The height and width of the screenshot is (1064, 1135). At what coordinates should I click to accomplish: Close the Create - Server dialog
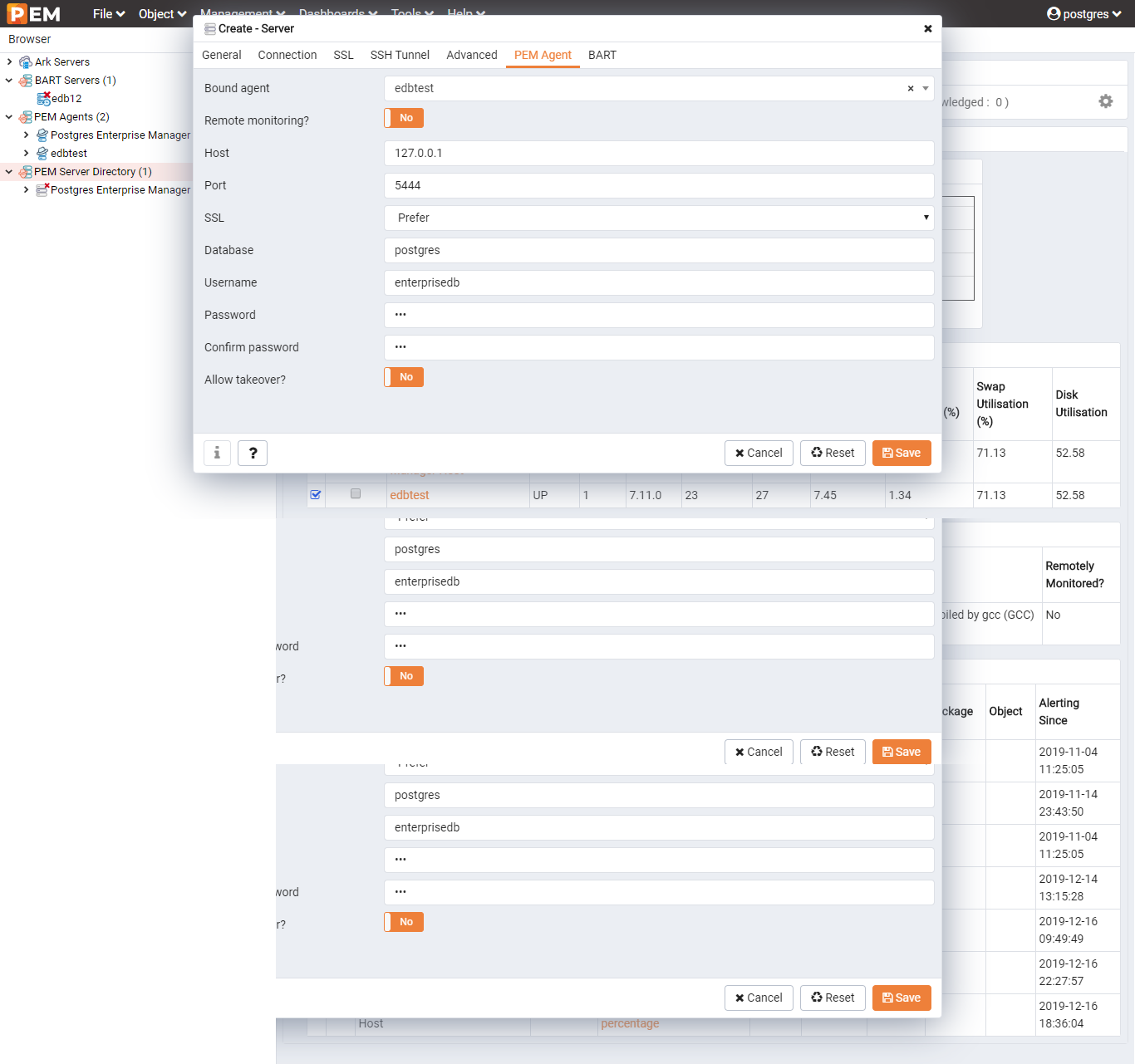(928, 28)
